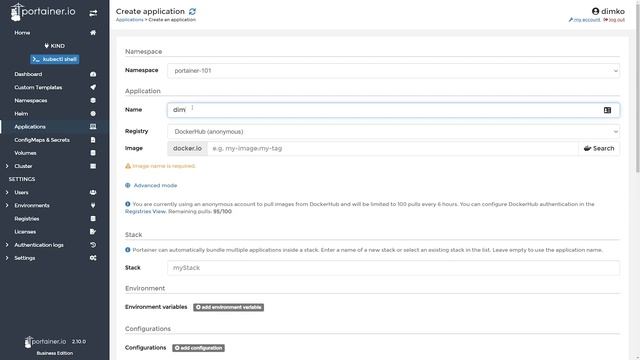640x360 pixels.
Task: Click the log out link
Action: point(614,20)
